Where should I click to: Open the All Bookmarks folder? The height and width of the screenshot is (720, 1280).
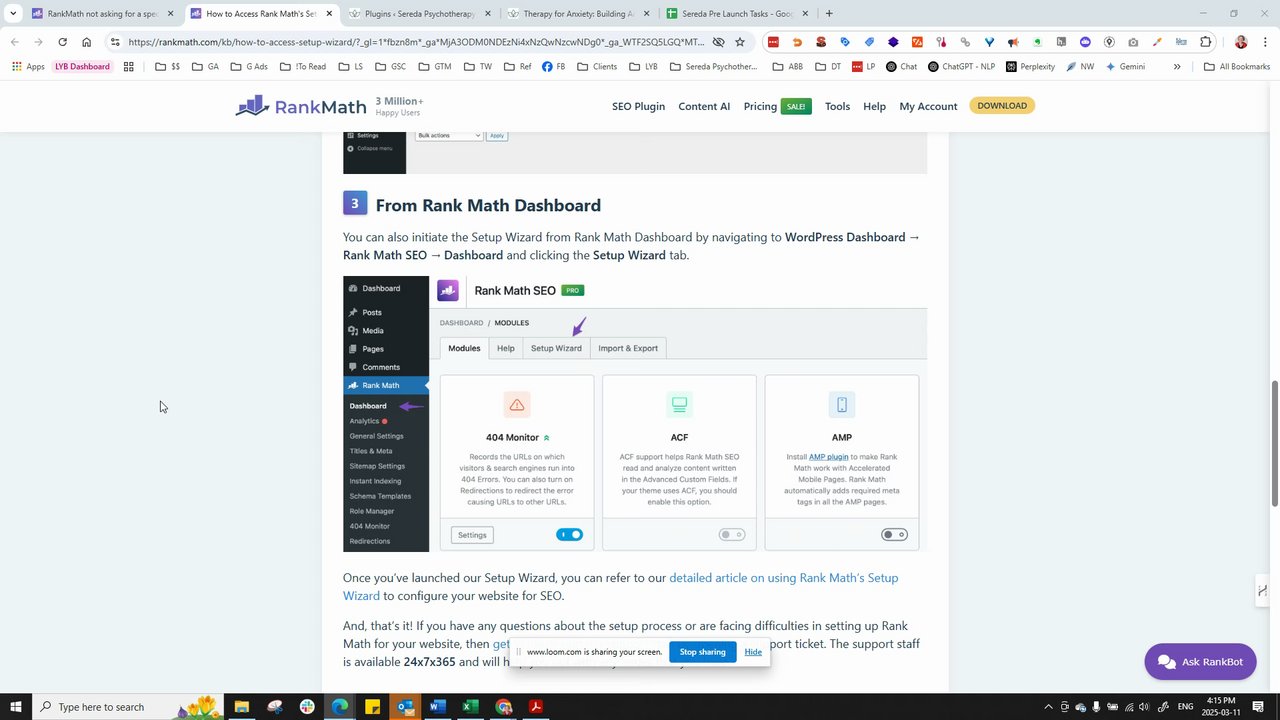click(x=1237, y=67)
